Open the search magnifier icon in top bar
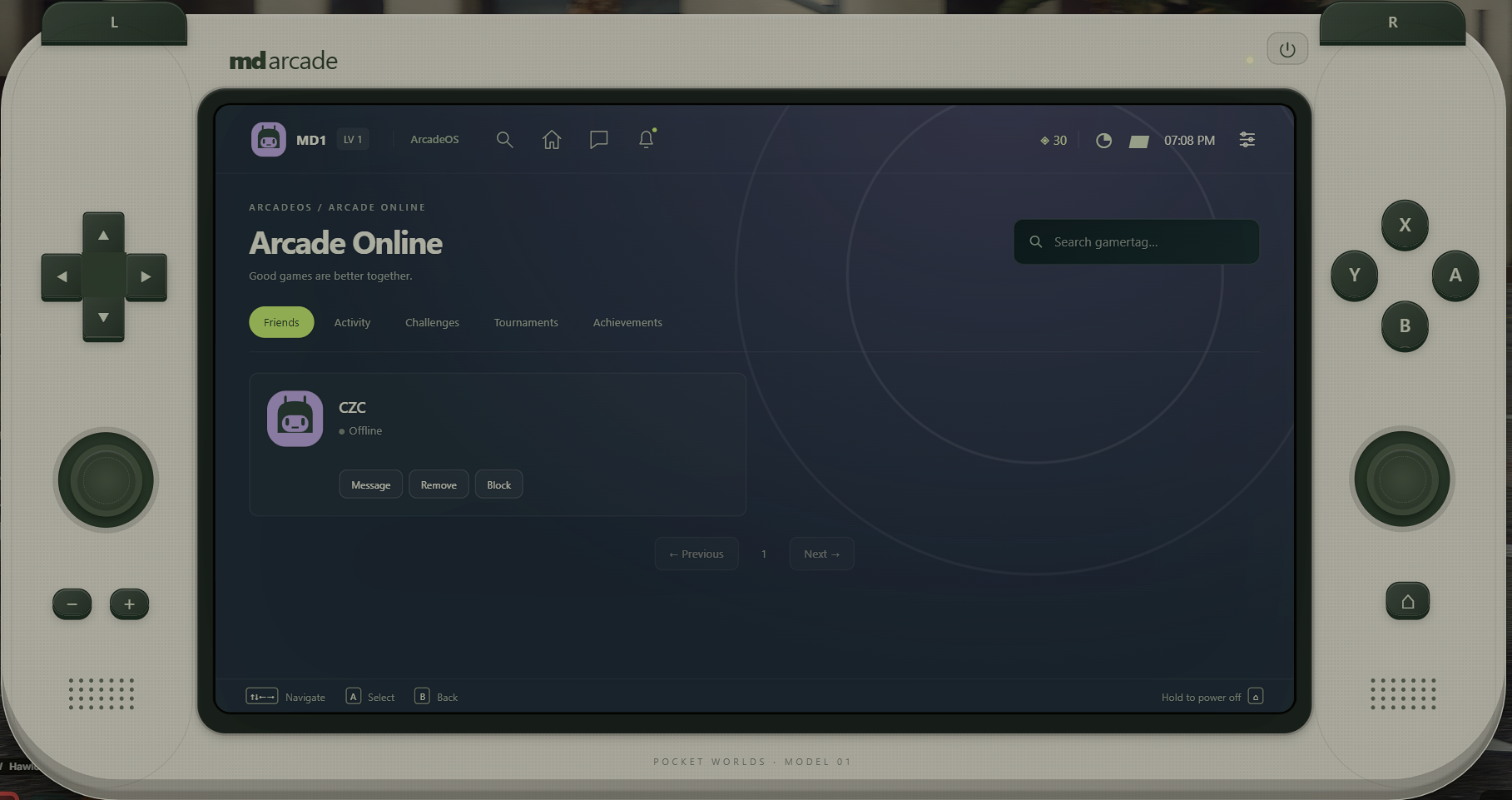 pos(504,140)
